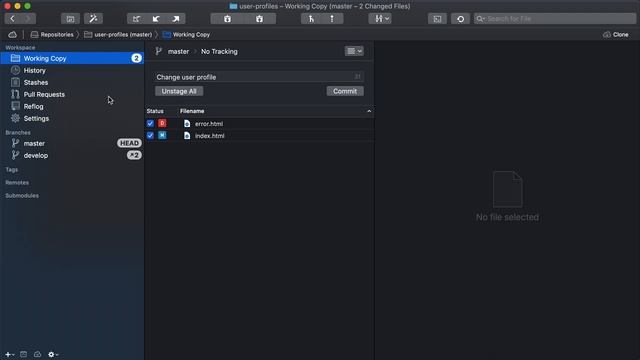Click the changed-files count badge on Working Copy
The width and height of the screenshot is (640, 360).
(136, 58)
